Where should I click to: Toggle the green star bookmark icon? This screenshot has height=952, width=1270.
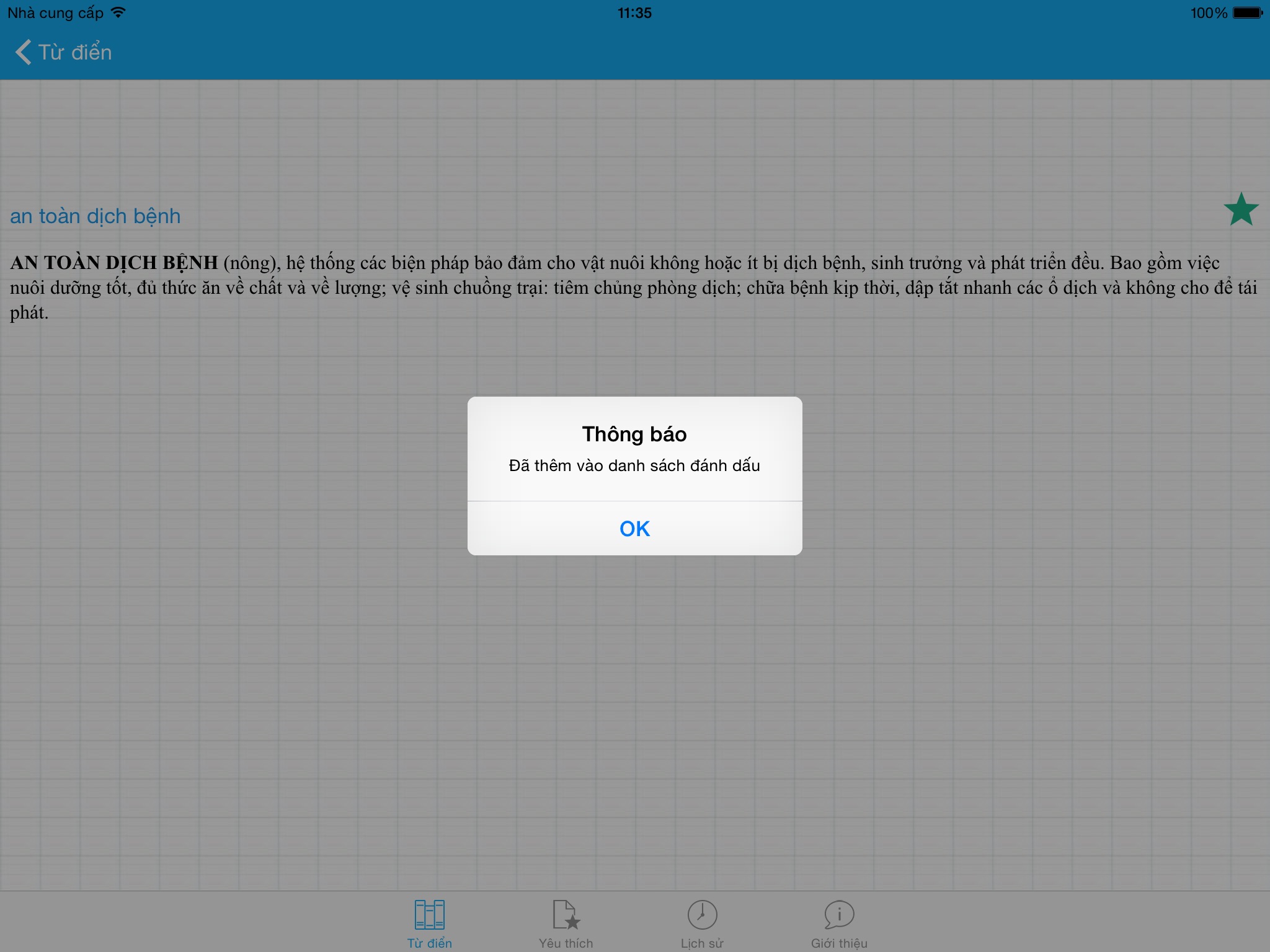1241,209
